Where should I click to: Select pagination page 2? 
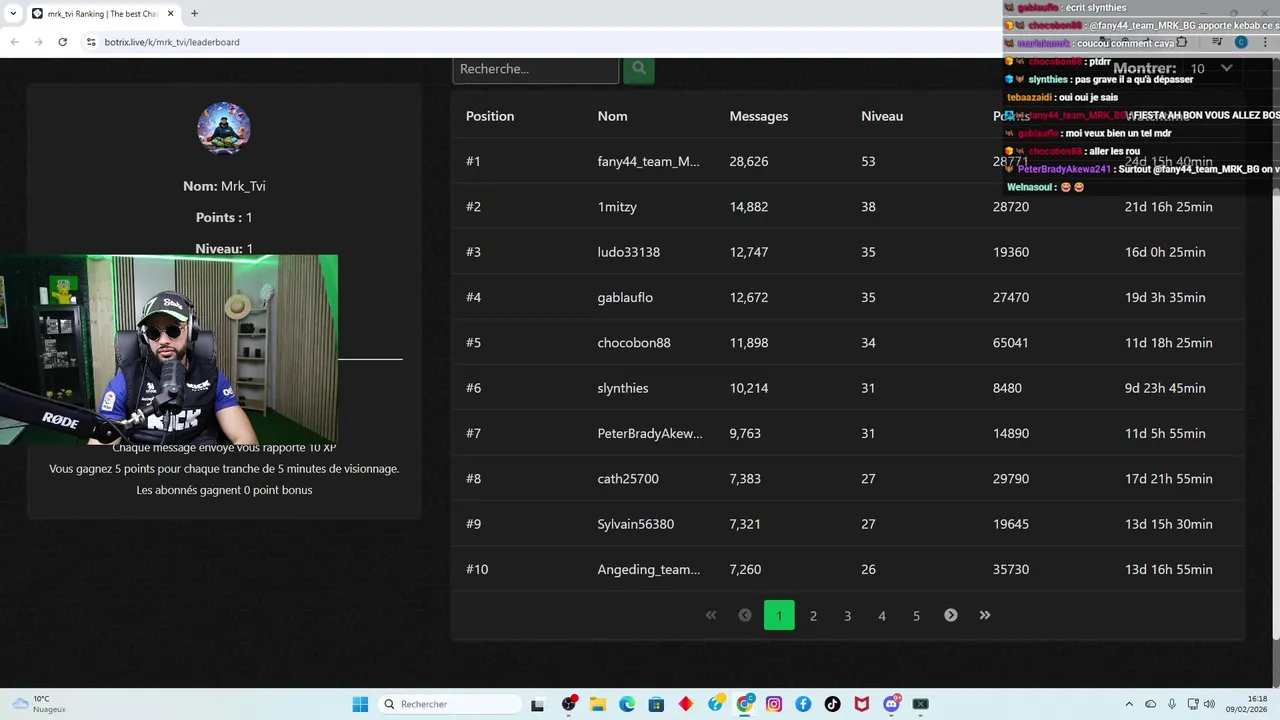813,615
